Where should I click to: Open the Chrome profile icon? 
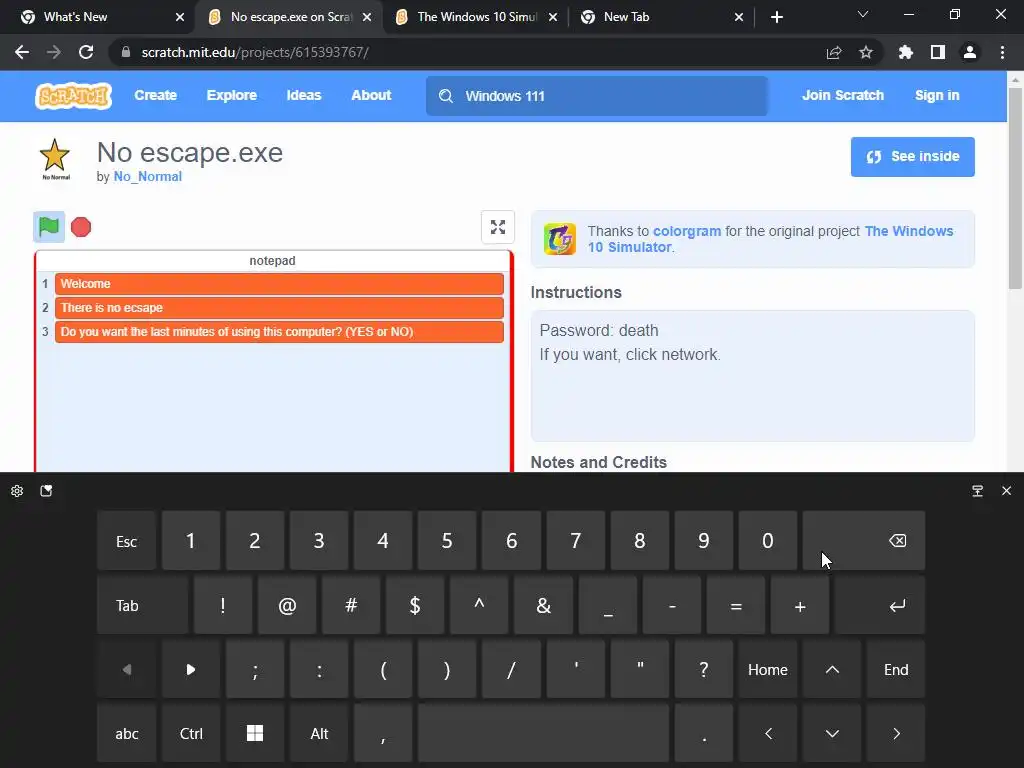[970, 52]
